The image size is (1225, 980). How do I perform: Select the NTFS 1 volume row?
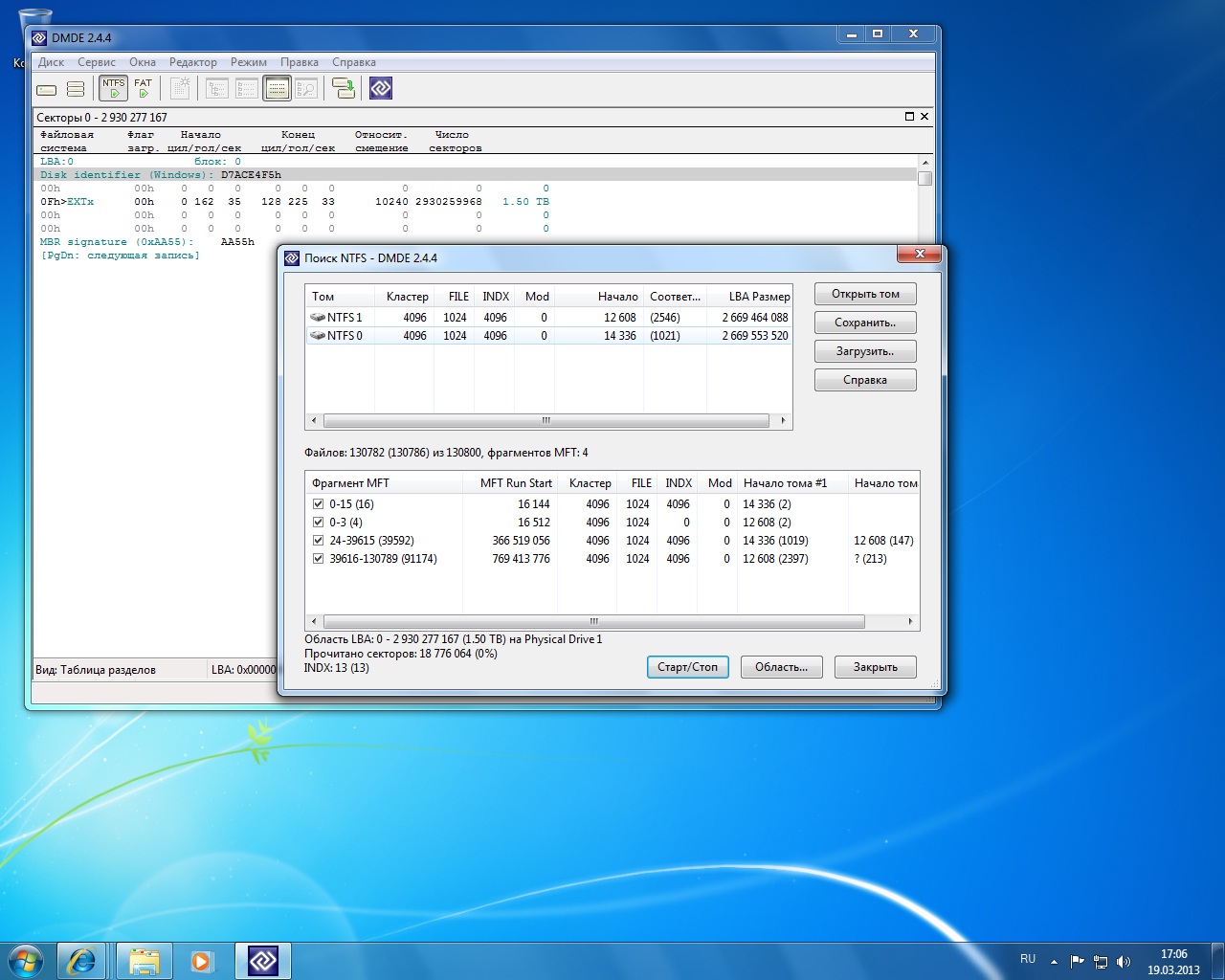345,318
